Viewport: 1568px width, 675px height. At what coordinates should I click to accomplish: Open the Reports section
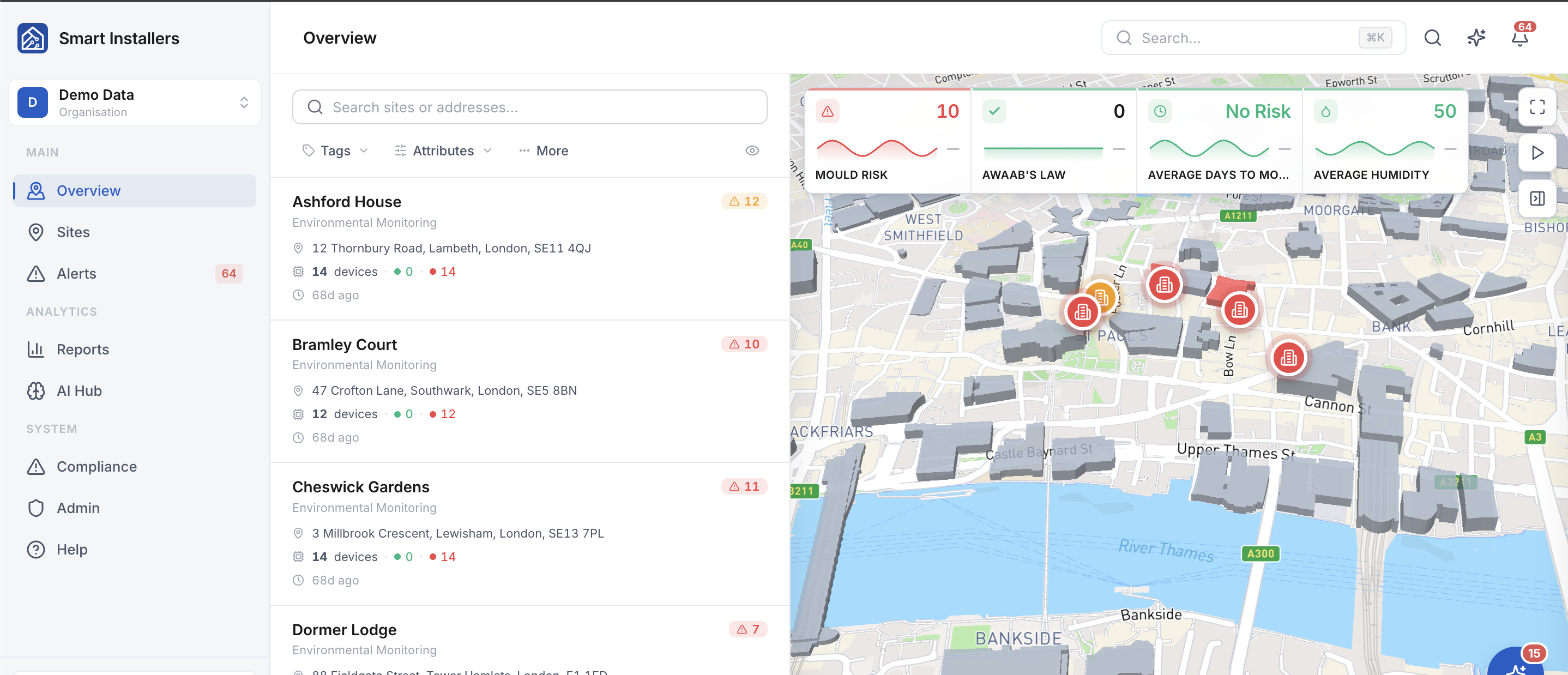click(x=135, y=349)
